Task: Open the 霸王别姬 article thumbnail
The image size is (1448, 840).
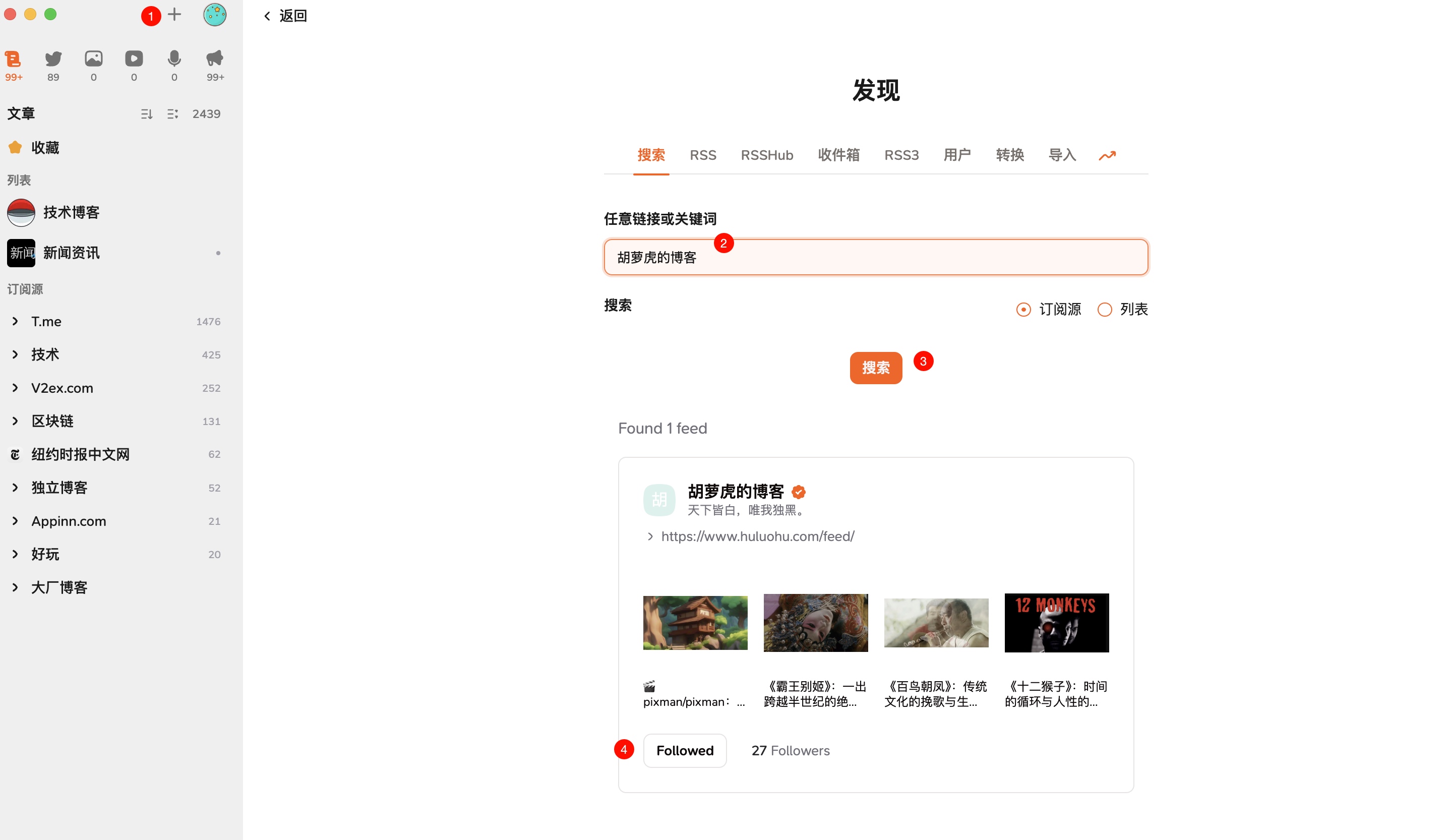Action: click(815, 623)
